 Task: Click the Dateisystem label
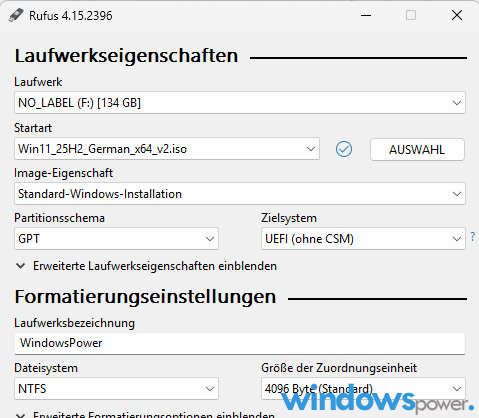pyautogui.click(x=46, y=368)
